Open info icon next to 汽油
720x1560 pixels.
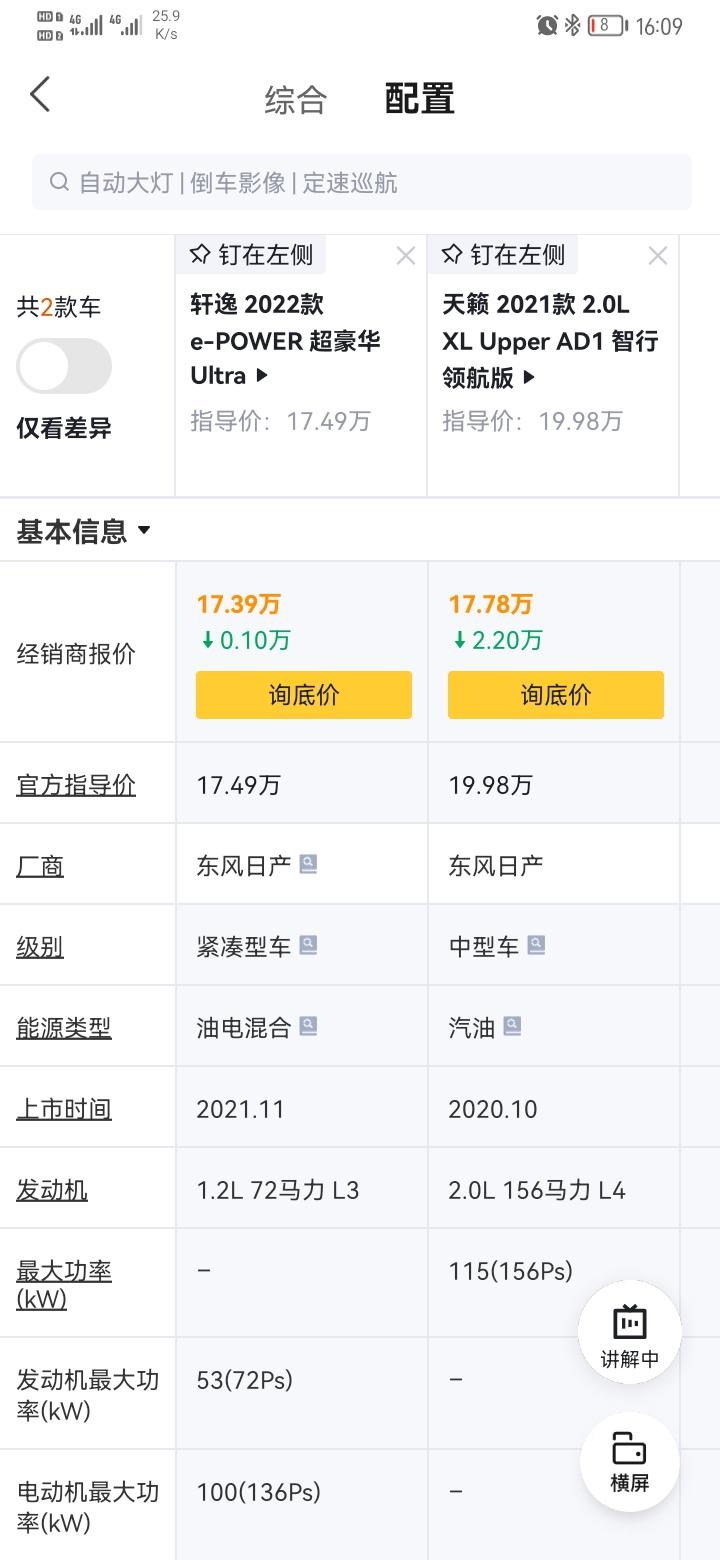click(512, 1026)
